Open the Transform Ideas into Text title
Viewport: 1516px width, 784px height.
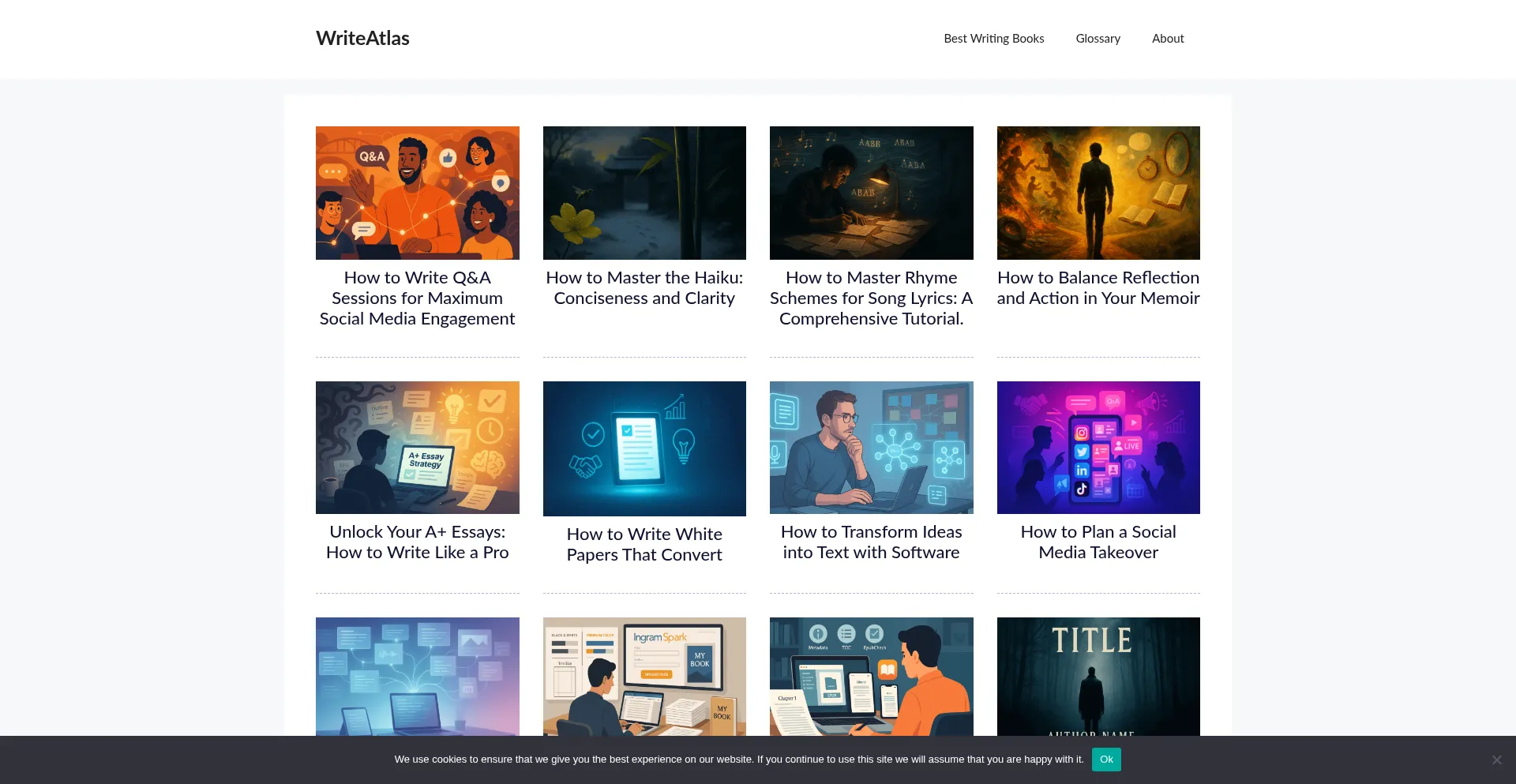click(x=871, y=542)
